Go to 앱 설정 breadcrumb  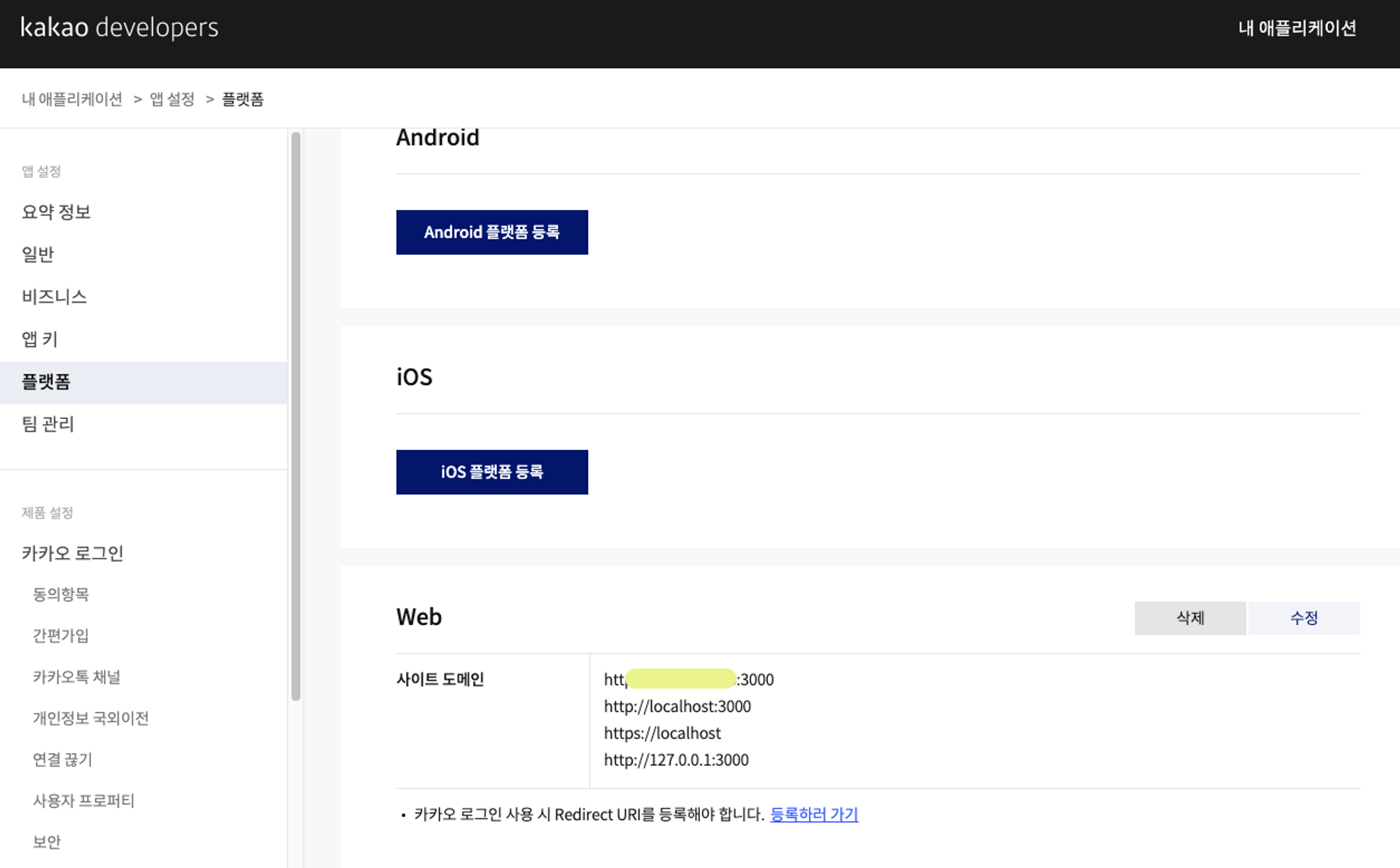(x=172, y=99)
